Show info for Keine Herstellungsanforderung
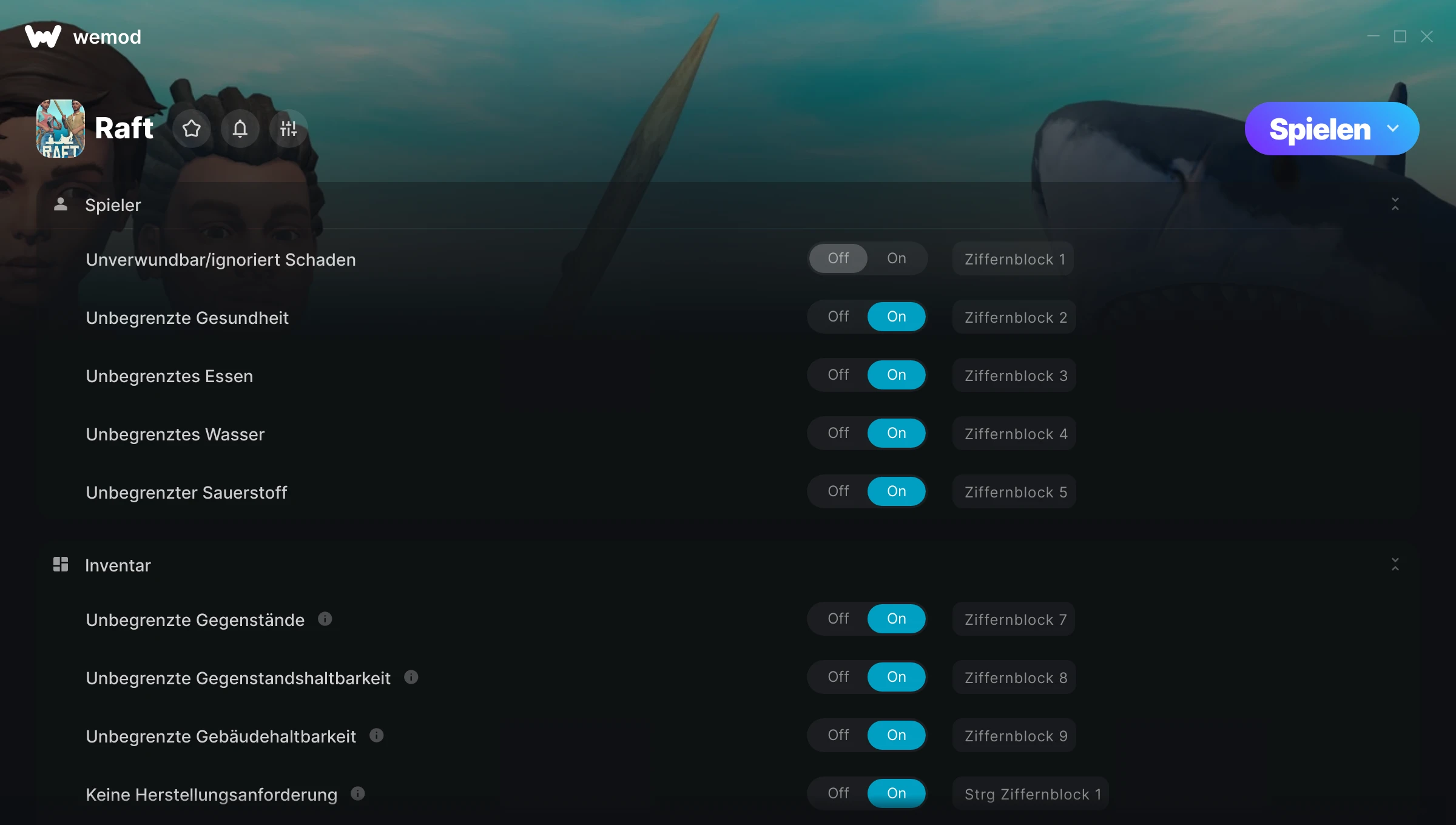Image resolution: width=1456 pixels, height=825 pixels. (358, 793)
